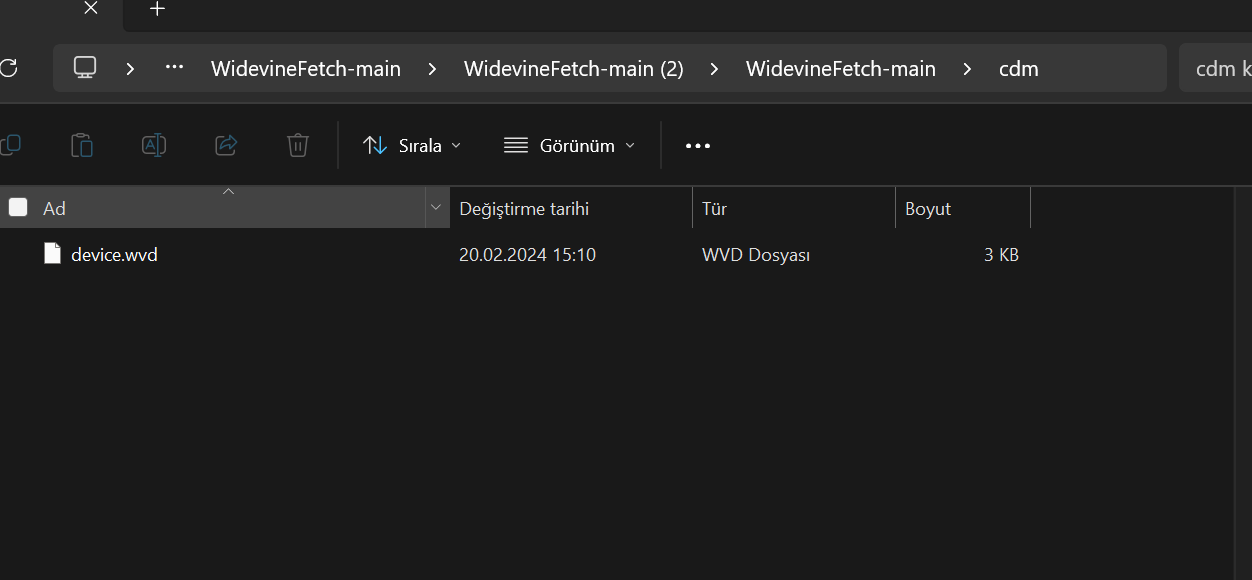This screenshot has height=580, width=1252.
Task: Click the cdm search box
Action: point(1218,69)
